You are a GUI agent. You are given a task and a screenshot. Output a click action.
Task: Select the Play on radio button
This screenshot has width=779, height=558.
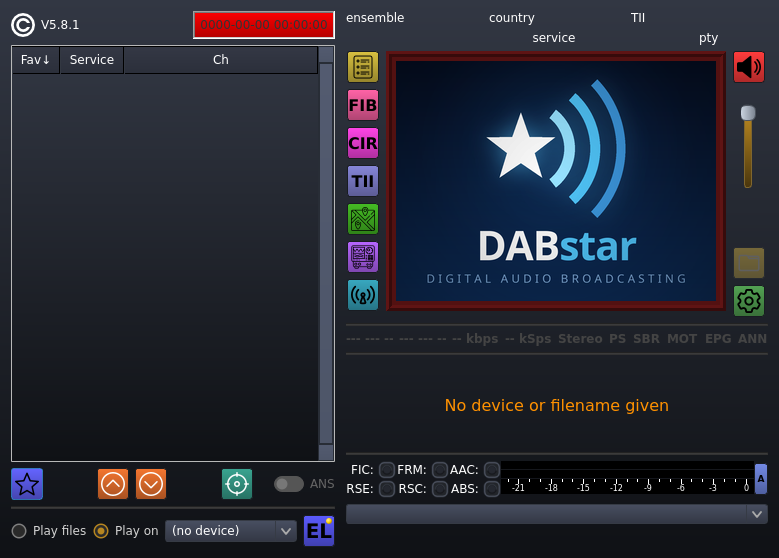(101, 531)
